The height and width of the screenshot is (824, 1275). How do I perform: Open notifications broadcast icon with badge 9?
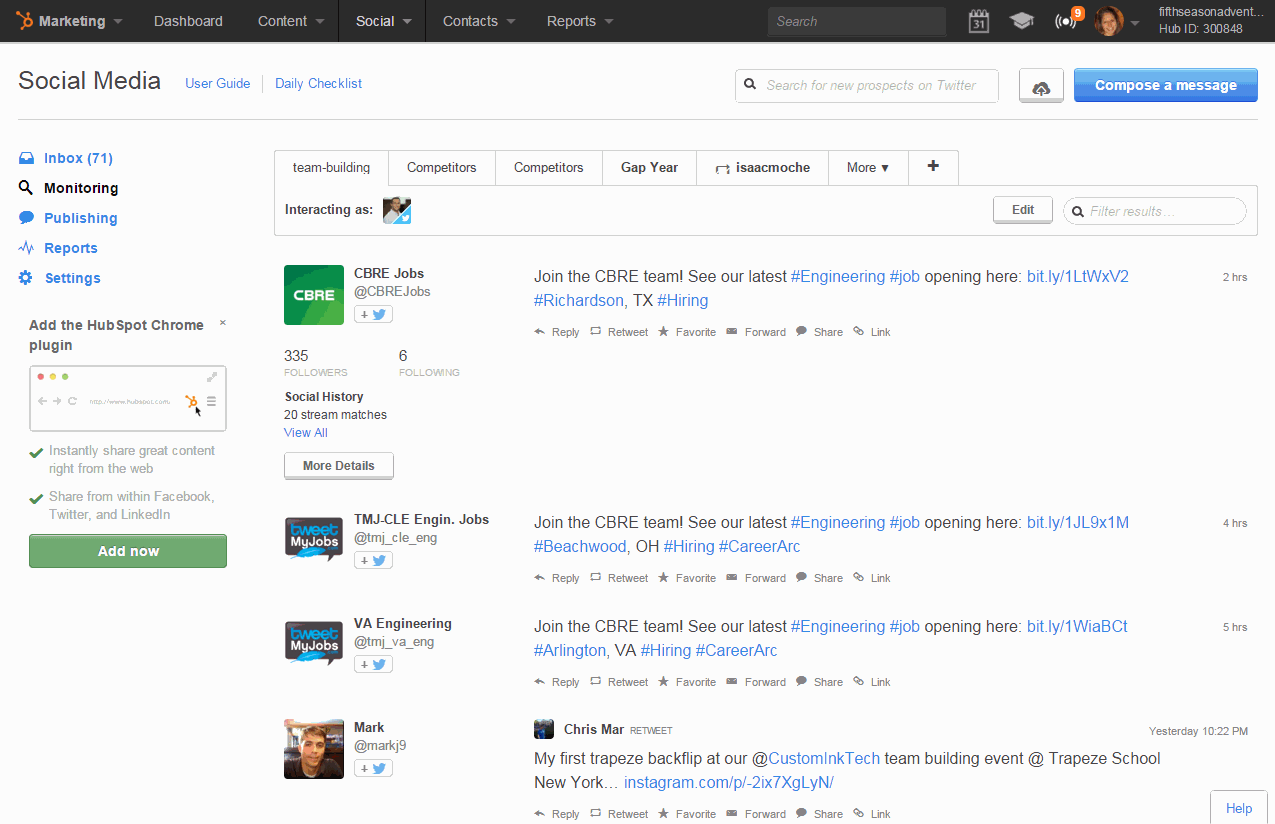(x=1067, y=21)
